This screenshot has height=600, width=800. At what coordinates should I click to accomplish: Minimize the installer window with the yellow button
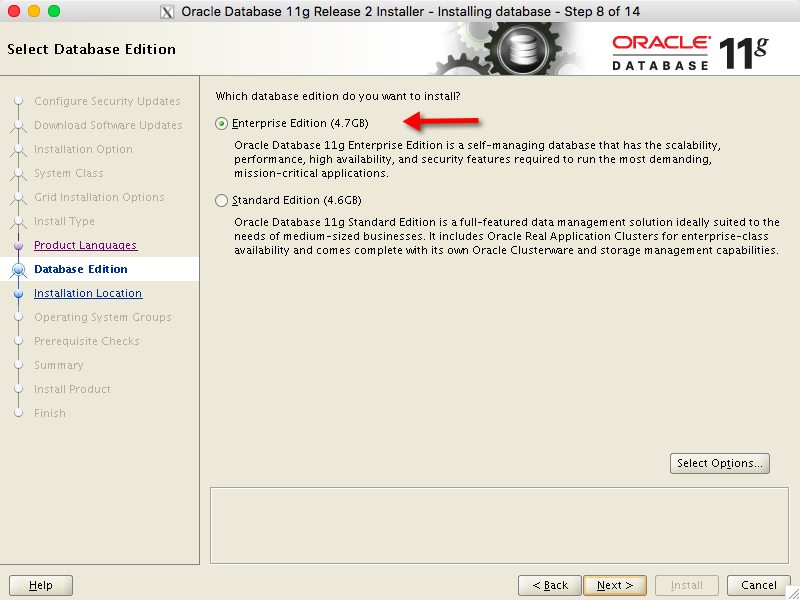[x=34, y=12]
